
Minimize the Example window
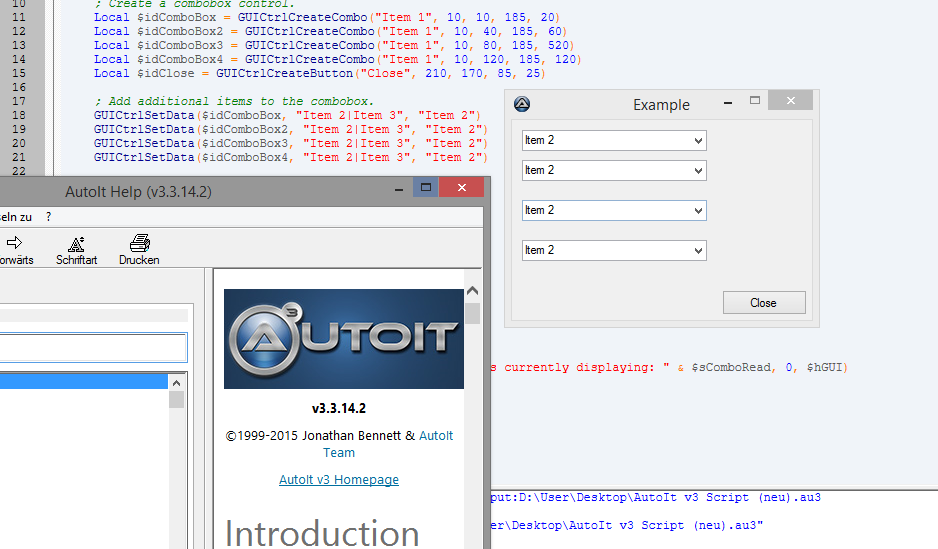728,102
